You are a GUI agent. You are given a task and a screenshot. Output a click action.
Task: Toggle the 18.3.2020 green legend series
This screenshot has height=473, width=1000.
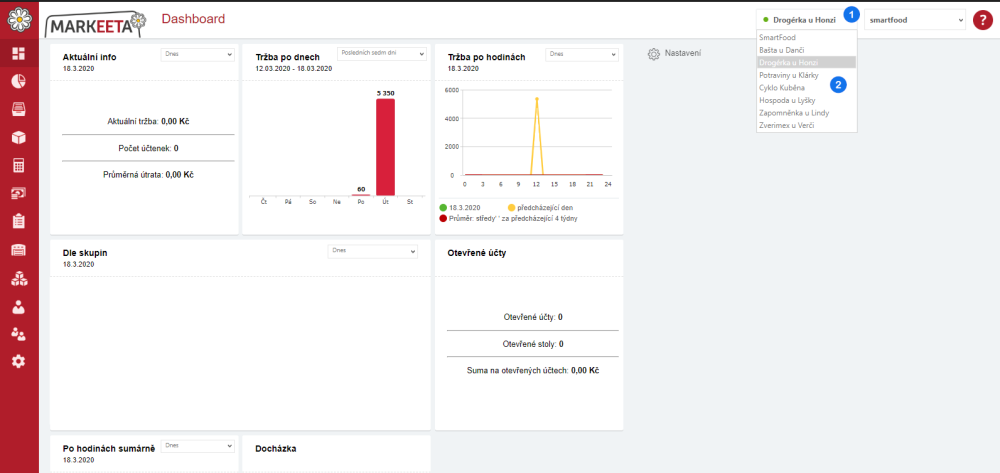(459, 208)
